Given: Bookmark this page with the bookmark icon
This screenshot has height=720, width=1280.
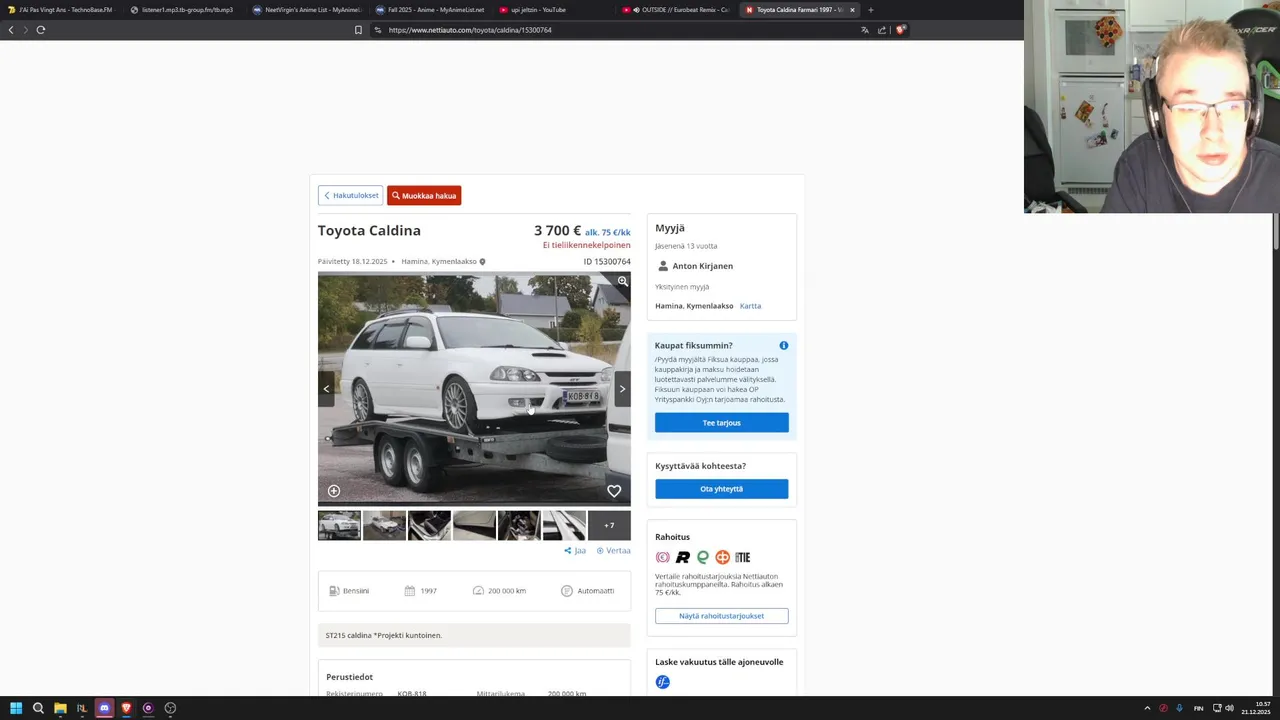Looking at the screenshot, I should tap(358, 30).
